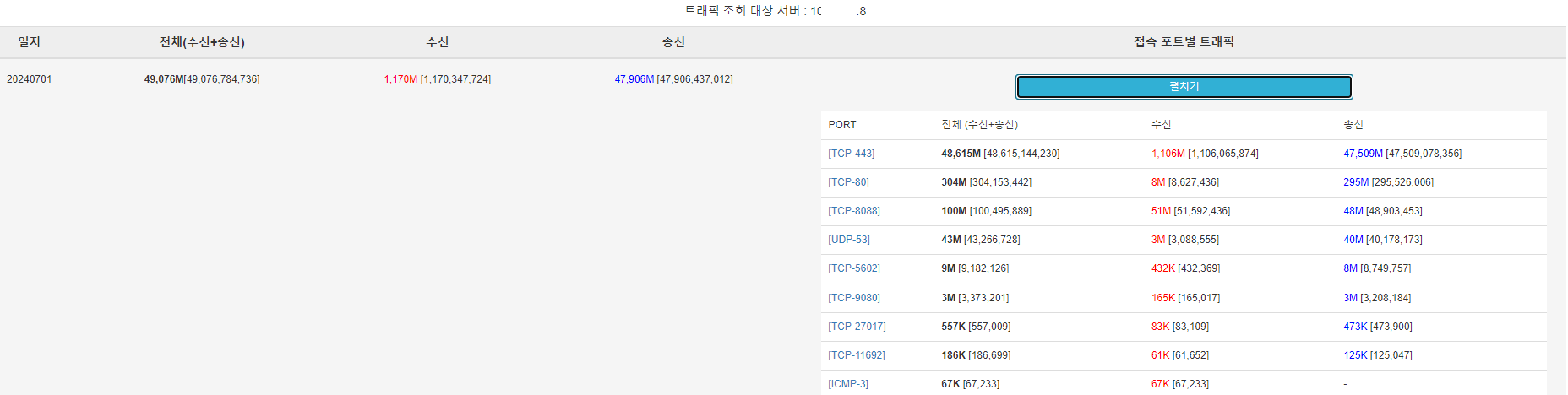
Task: Select TCP-27017 sent value 473K
Action: pos(1355,327)
